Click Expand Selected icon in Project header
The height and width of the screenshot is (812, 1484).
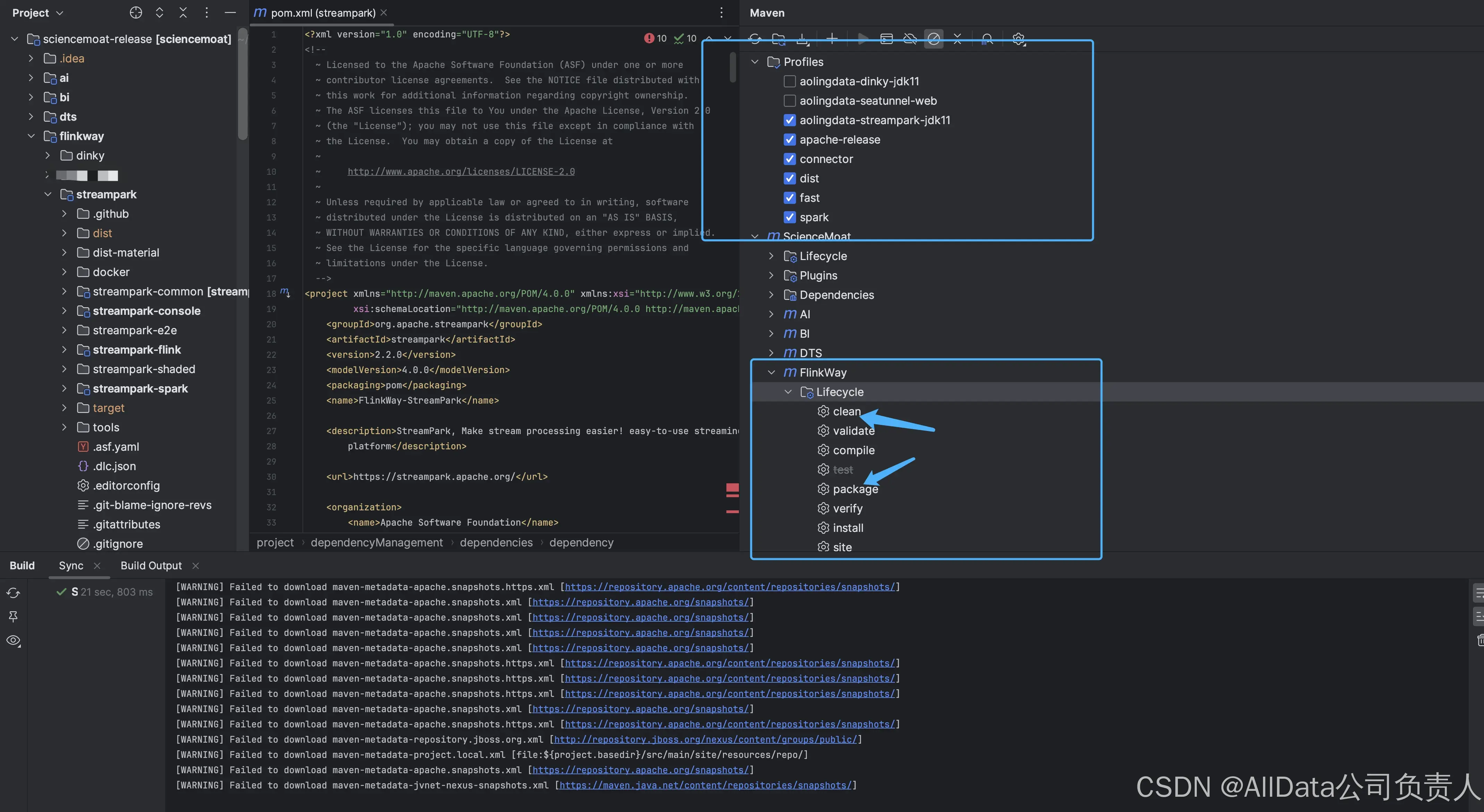[160, 13]
